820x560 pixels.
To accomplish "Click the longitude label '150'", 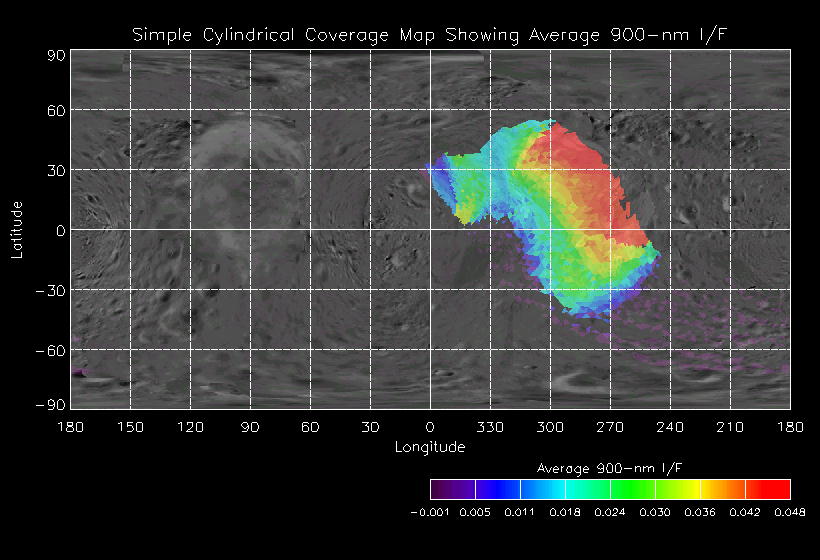I will point(130,427).
